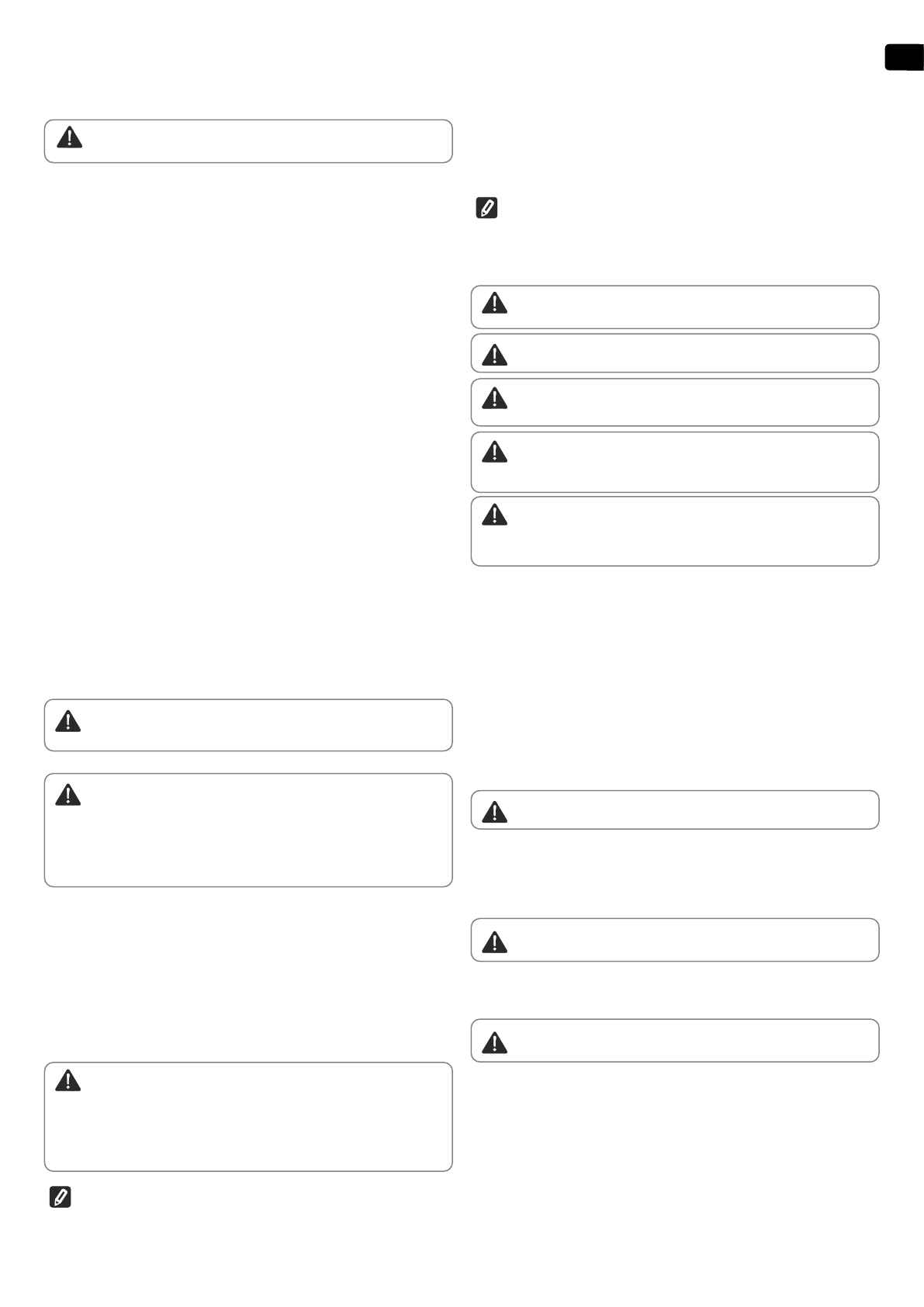Select the warning icon in the first stacked right box
Viewport: 924px width, 1307px height.
(494, 303)
